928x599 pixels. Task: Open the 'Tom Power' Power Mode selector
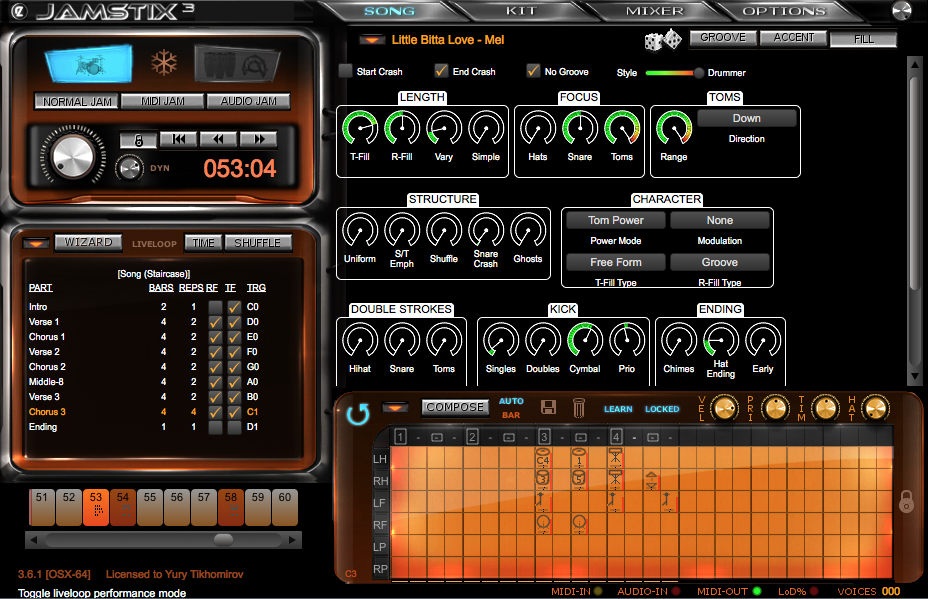point(616,220)
